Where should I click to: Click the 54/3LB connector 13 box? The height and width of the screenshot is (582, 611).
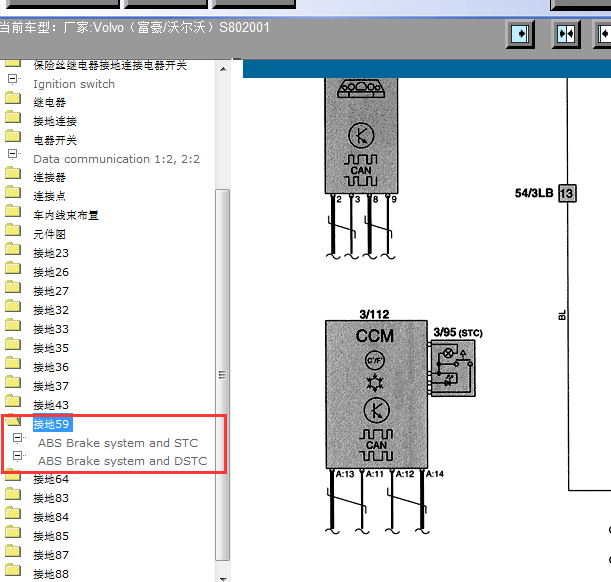[567, 193]
